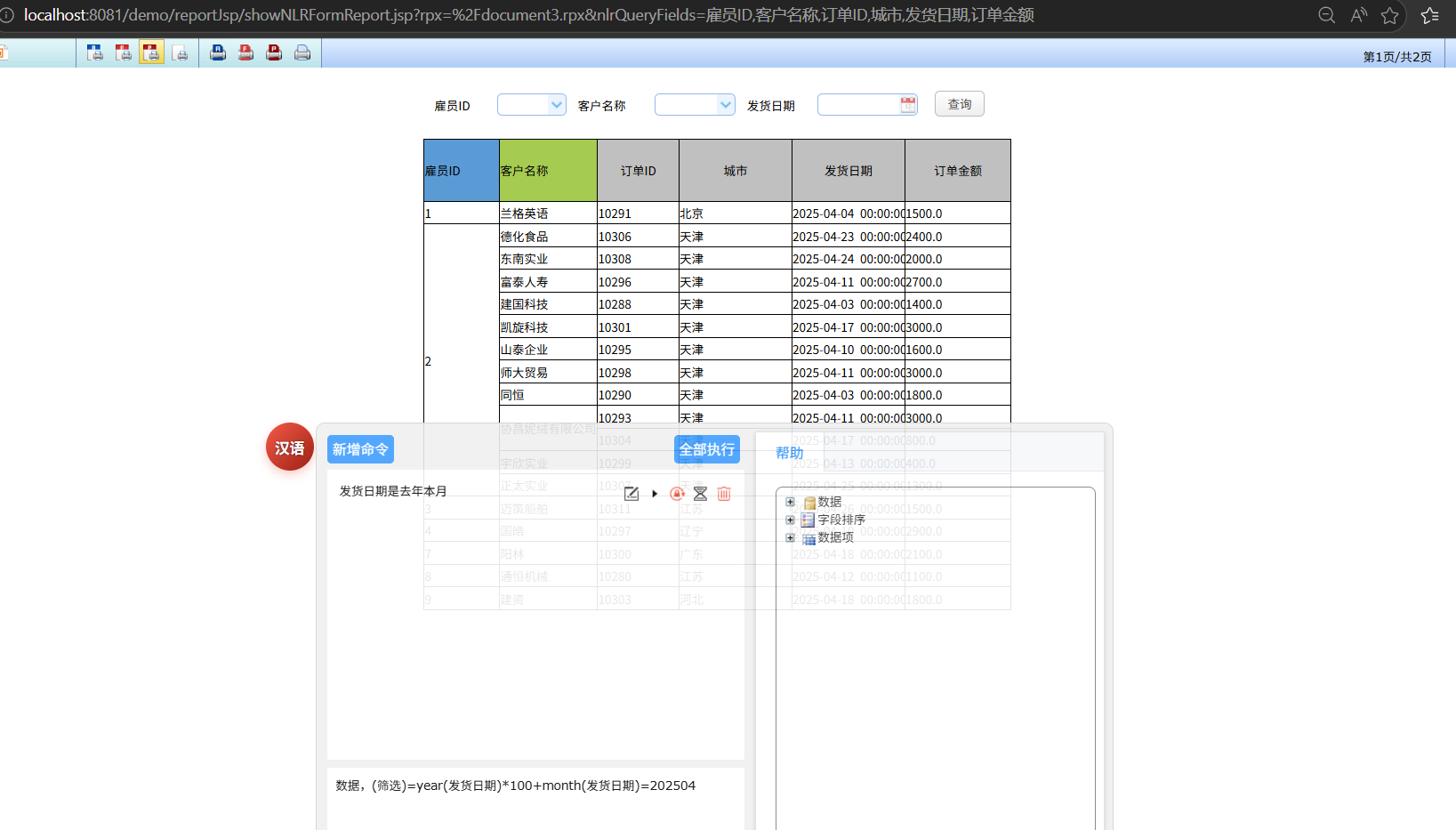
Task: Click the dark blue A print icon
Action: pos(218,52)
